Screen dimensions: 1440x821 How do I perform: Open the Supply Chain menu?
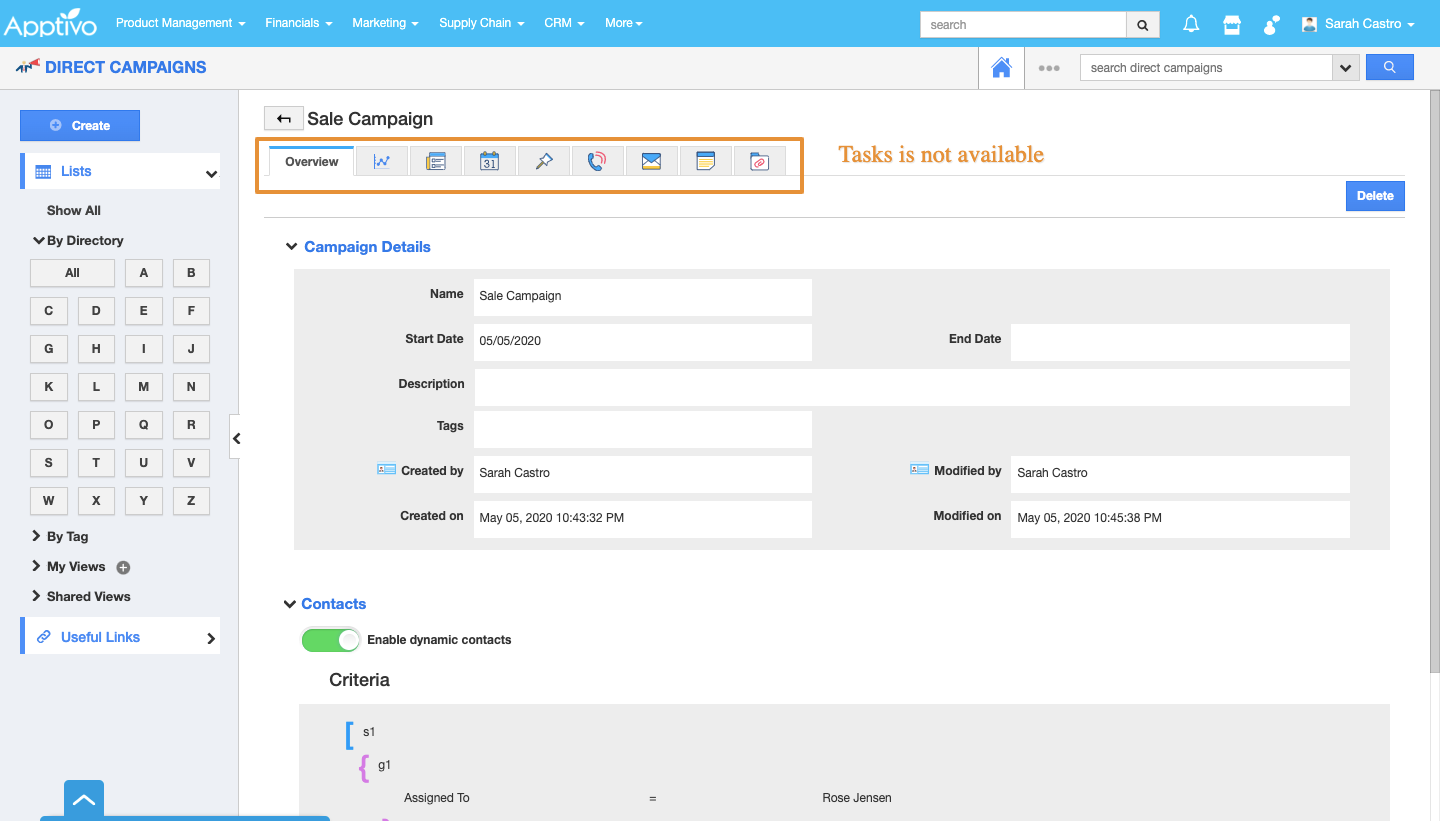(481, 23)
